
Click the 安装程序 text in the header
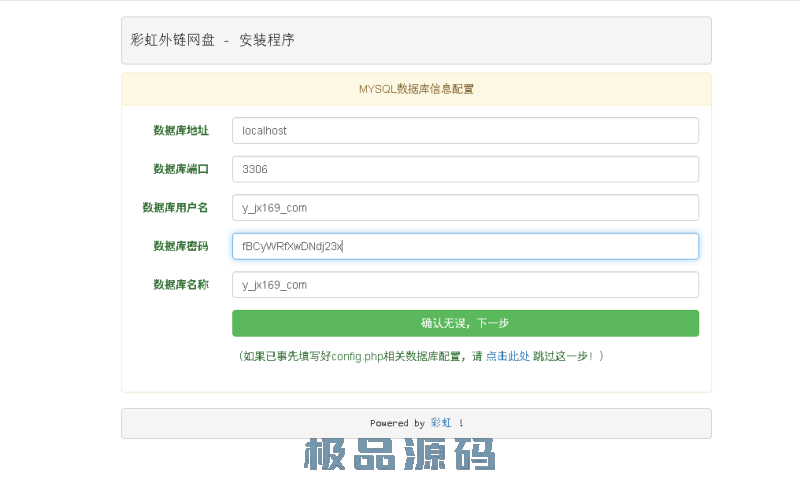[x=266, y=40]
